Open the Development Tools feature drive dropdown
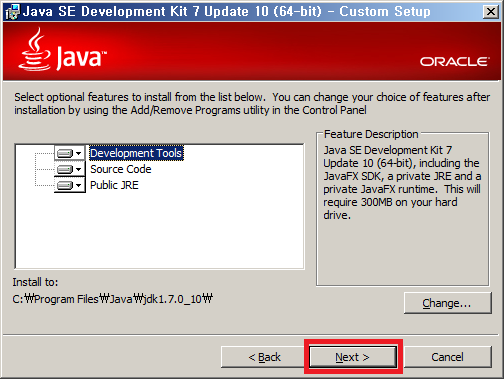The width and height of the screenshot is (504, 379). tap(70, 153)
